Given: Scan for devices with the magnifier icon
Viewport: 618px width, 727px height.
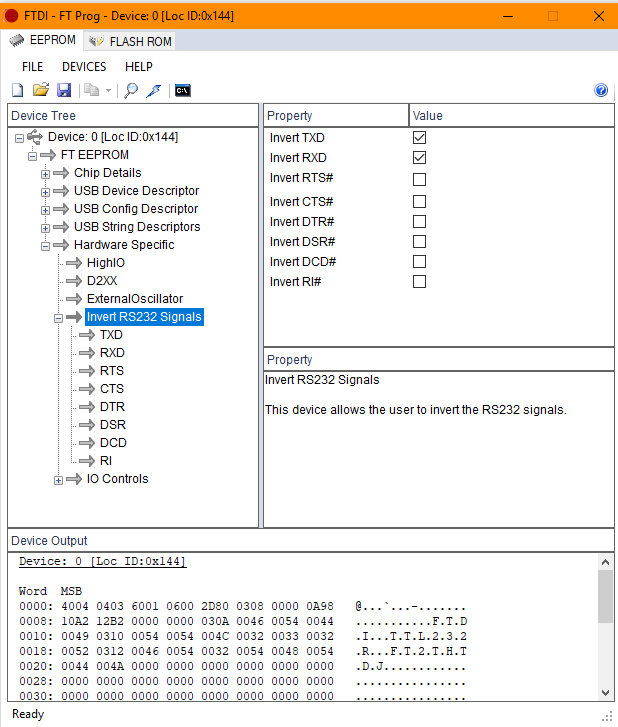Looking at the screenshot, I should (131, 90).
